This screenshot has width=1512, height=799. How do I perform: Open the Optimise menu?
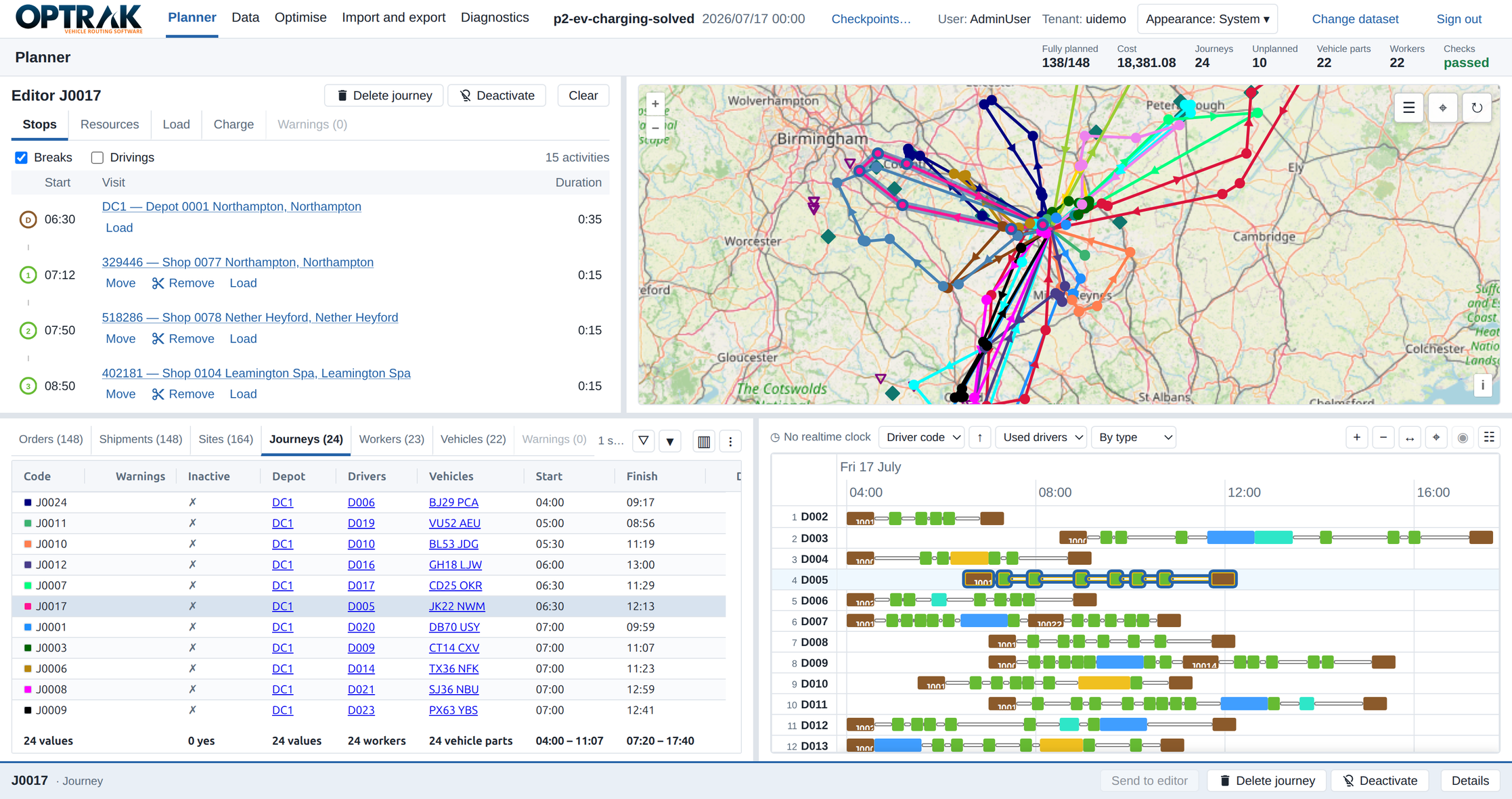point(301,18)
